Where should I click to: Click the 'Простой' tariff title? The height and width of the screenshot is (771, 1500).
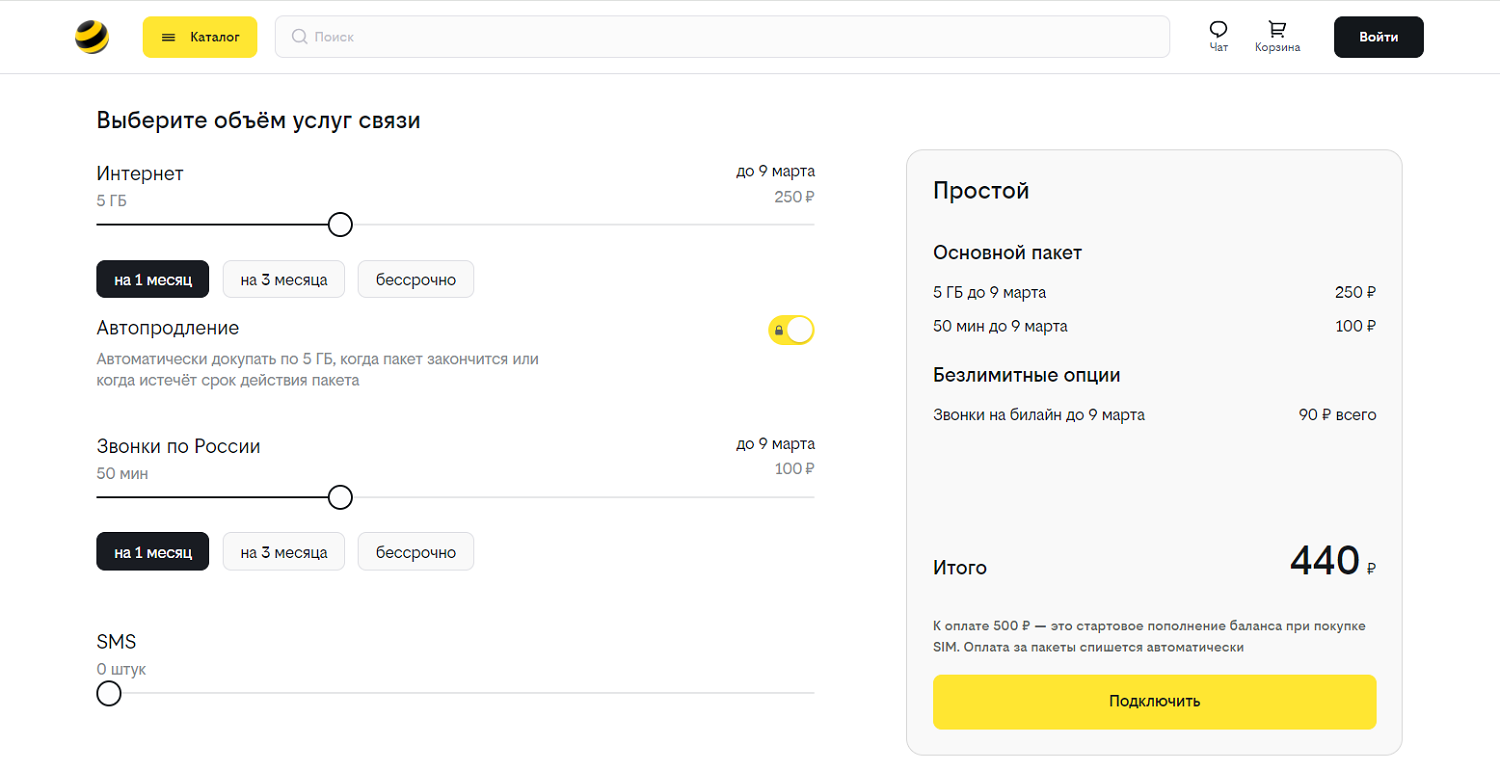click(x=981, y=191)
